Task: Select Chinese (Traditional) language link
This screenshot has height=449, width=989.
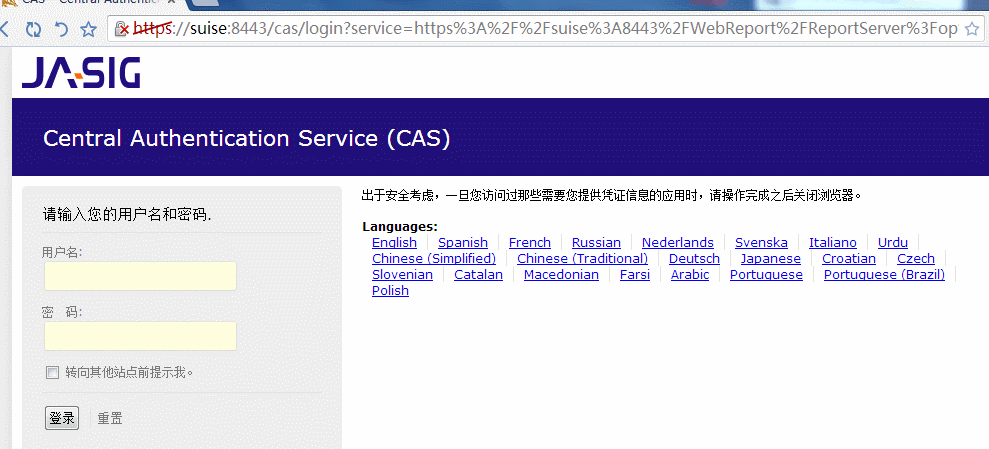Action: pyautogui.click(x=582, y=259)
